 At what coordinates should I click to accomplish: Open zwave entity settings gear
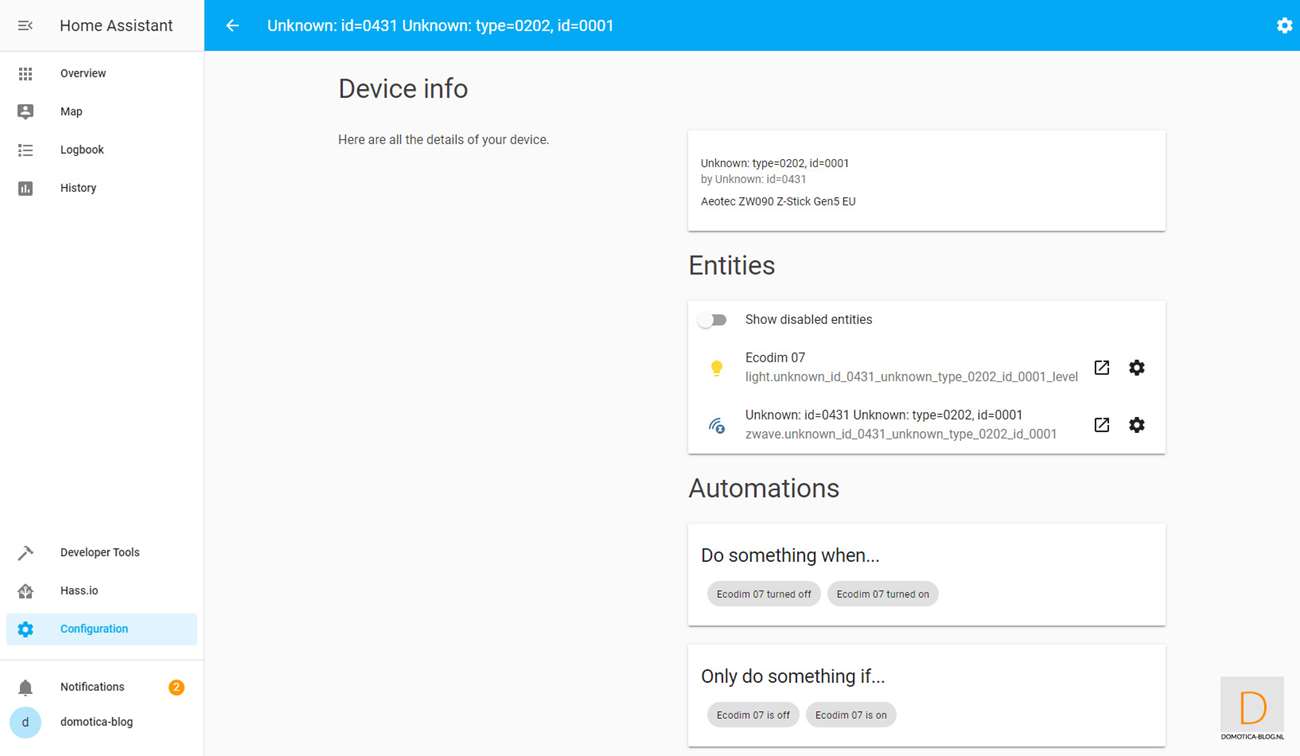1136,425
